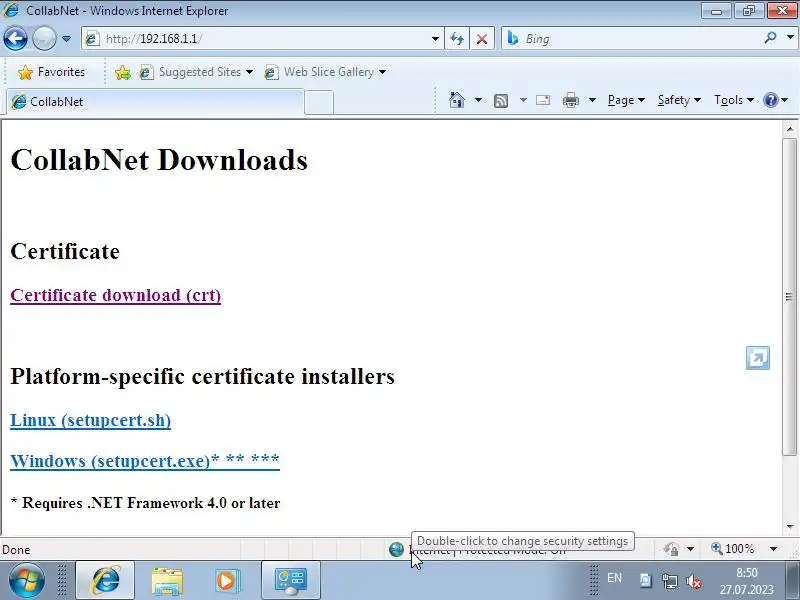Screen dimensions: 800x600
Task: Expand the address bar autocomplete dropdown
Action: tap(435, 39)
